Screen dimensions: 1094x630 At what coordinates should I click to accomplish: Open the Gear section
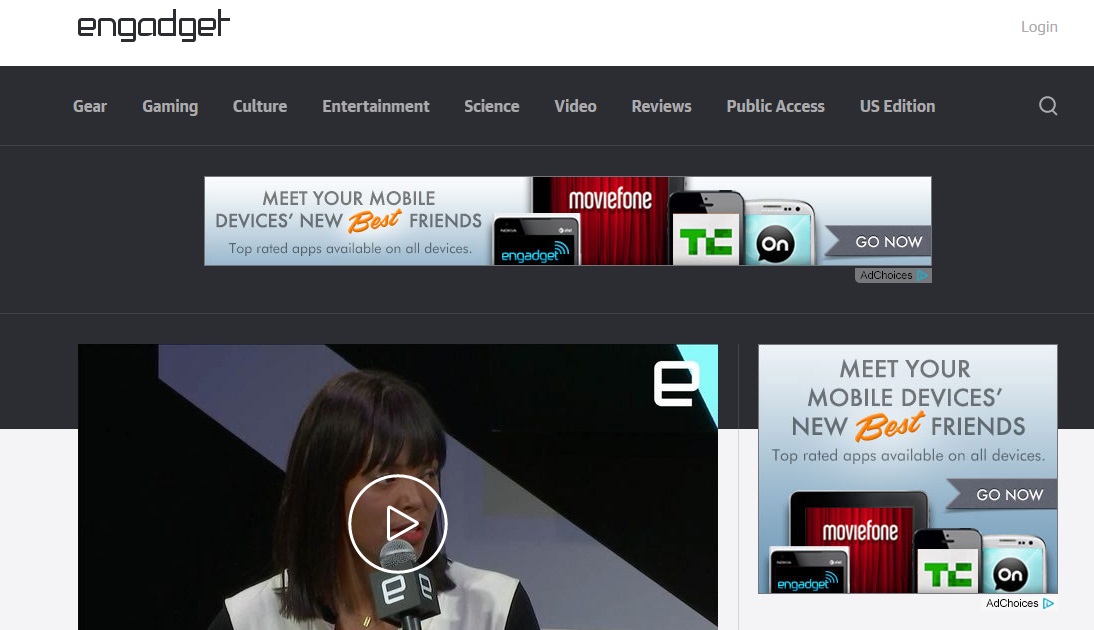(x=90, y=106)
